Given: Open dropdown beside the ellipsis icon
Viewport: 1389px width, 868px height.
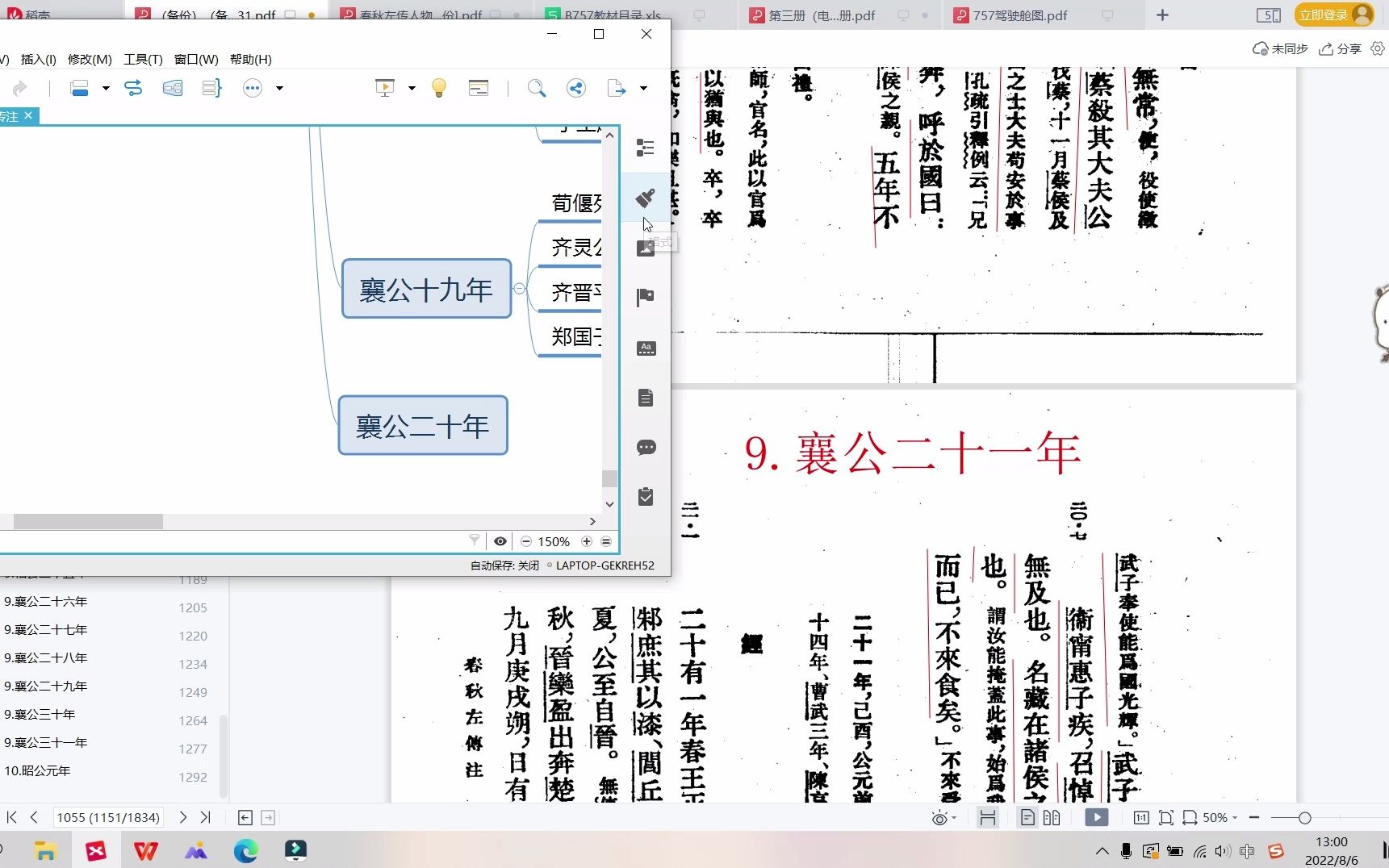Looking at the screenshot, I should (279, 88).
